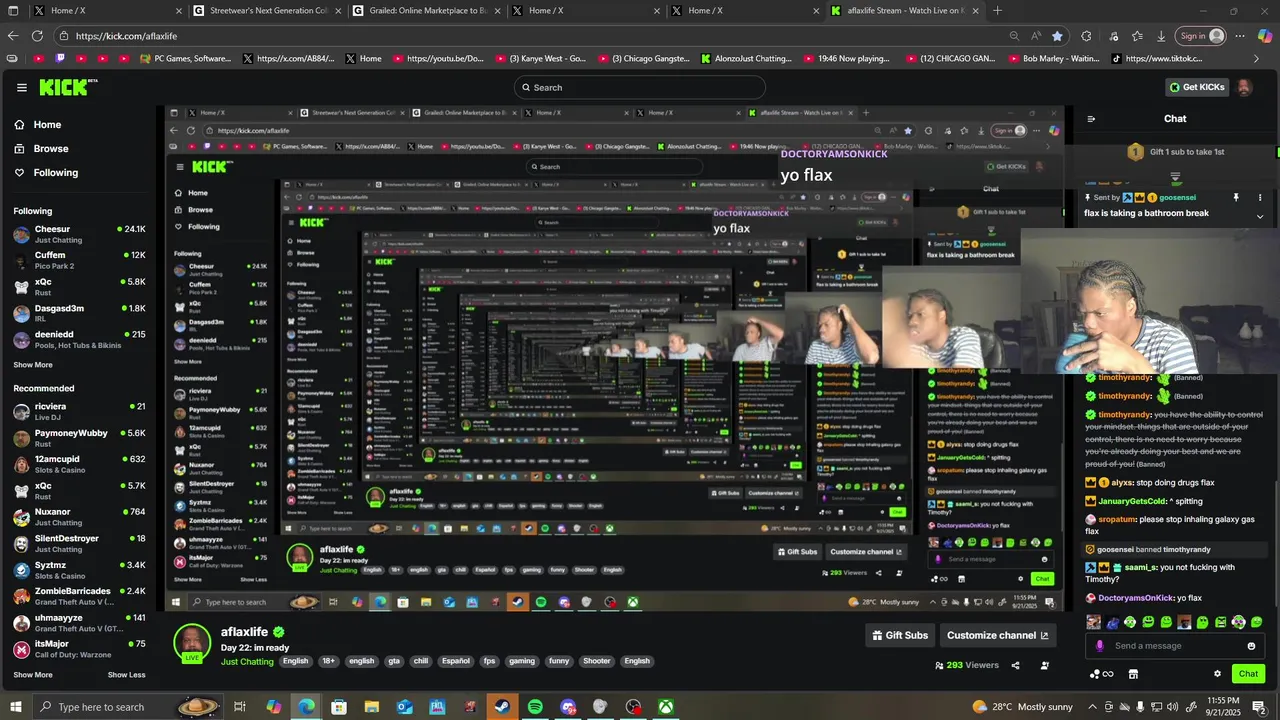Screen dimensions: 1280x720
Task: Open a new browser tab
Action: coord(997,11)
